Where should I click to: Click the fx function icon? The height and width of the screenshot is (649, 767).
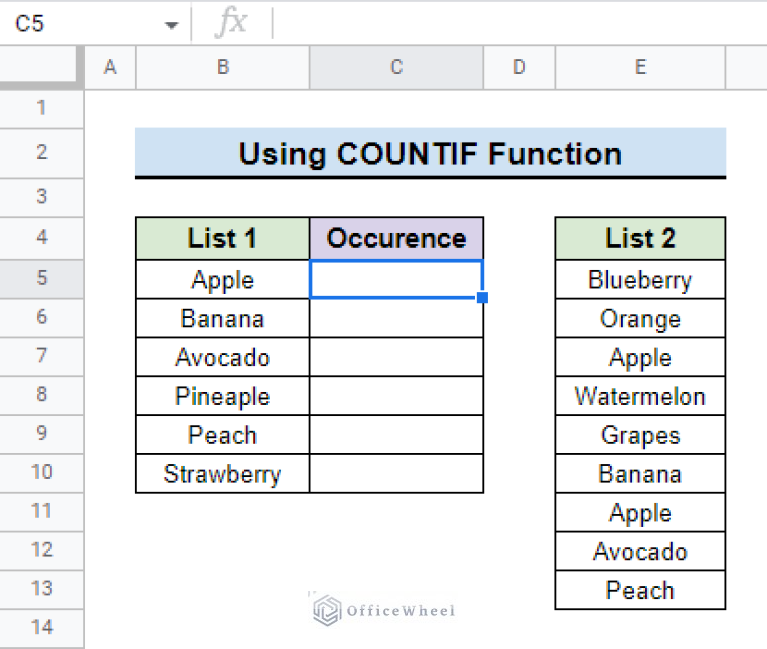click(231, 22)
